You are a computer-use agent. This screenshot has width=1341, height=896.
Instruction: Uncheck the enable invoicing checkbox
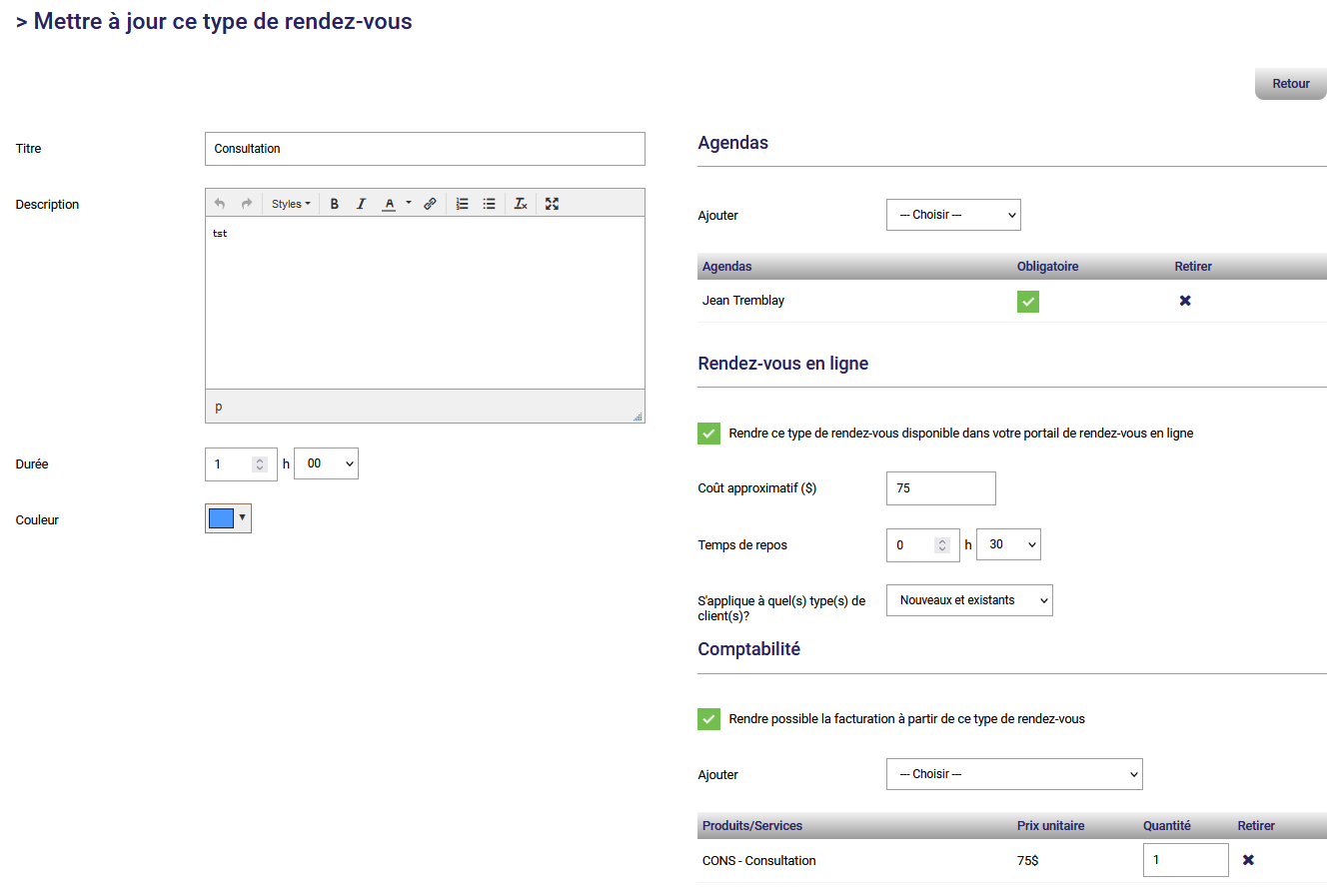[x=708, y=719]
